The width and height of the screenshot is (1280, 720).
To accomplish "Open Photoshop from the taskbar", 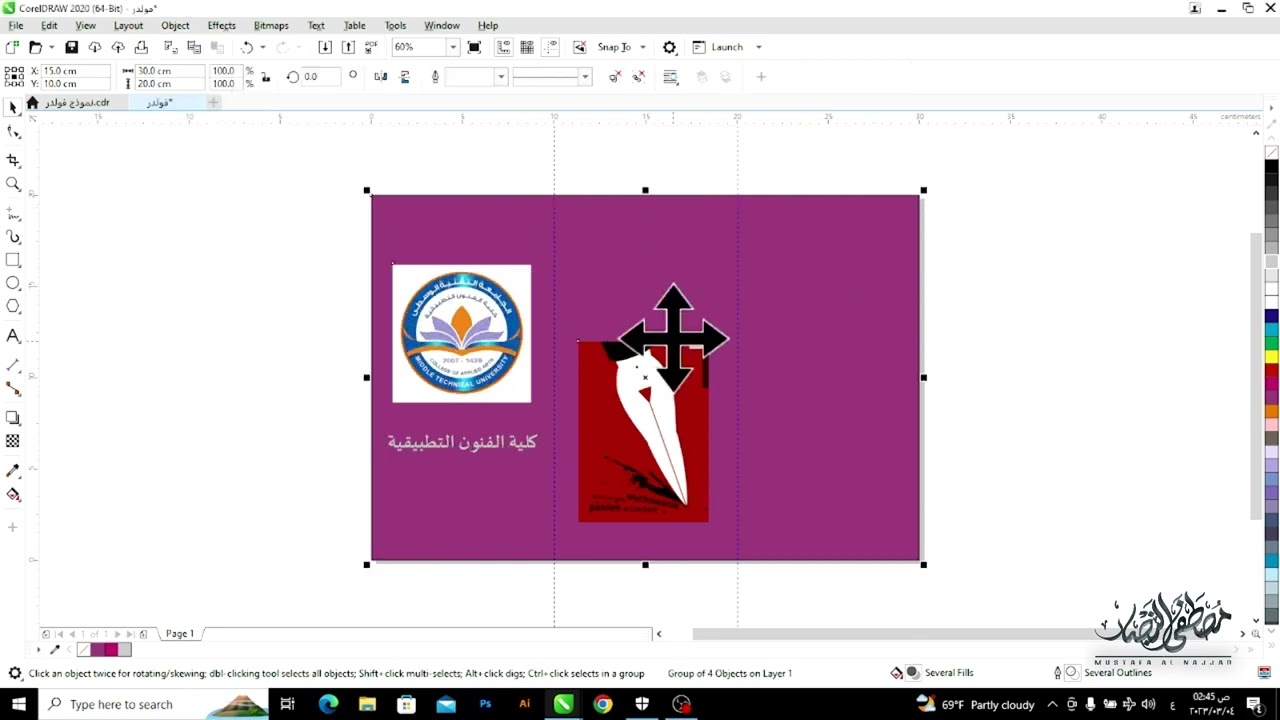I will click(485, 704).
